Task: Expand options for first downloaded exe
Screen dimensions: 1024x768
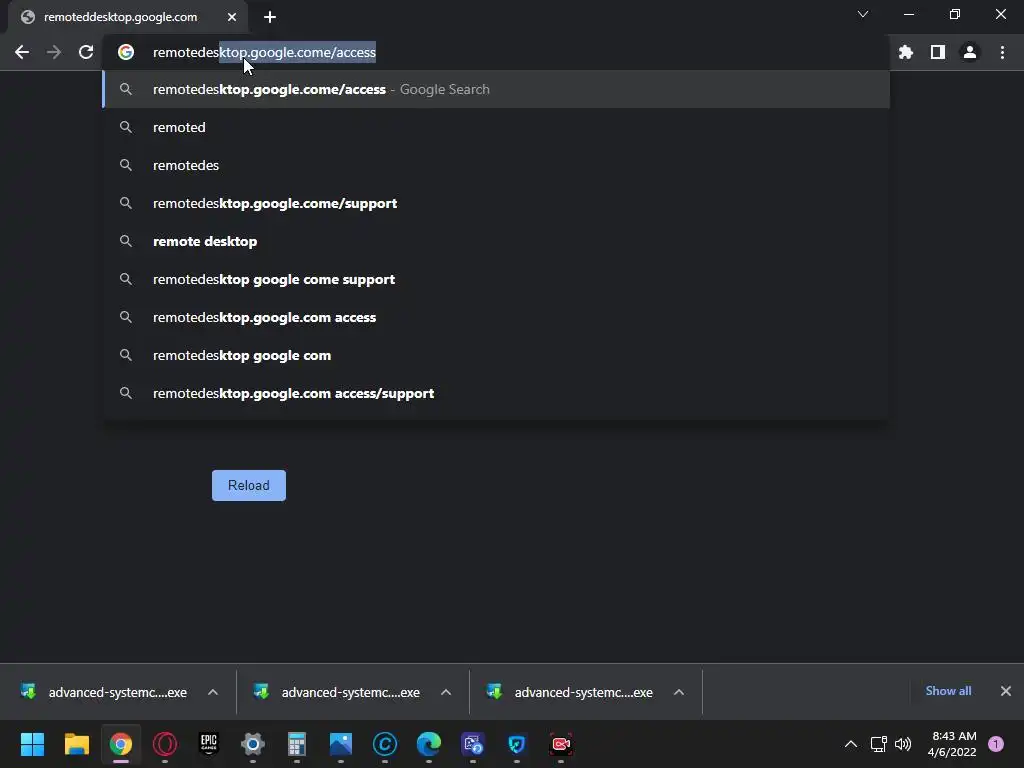Action: pos(213,692)
